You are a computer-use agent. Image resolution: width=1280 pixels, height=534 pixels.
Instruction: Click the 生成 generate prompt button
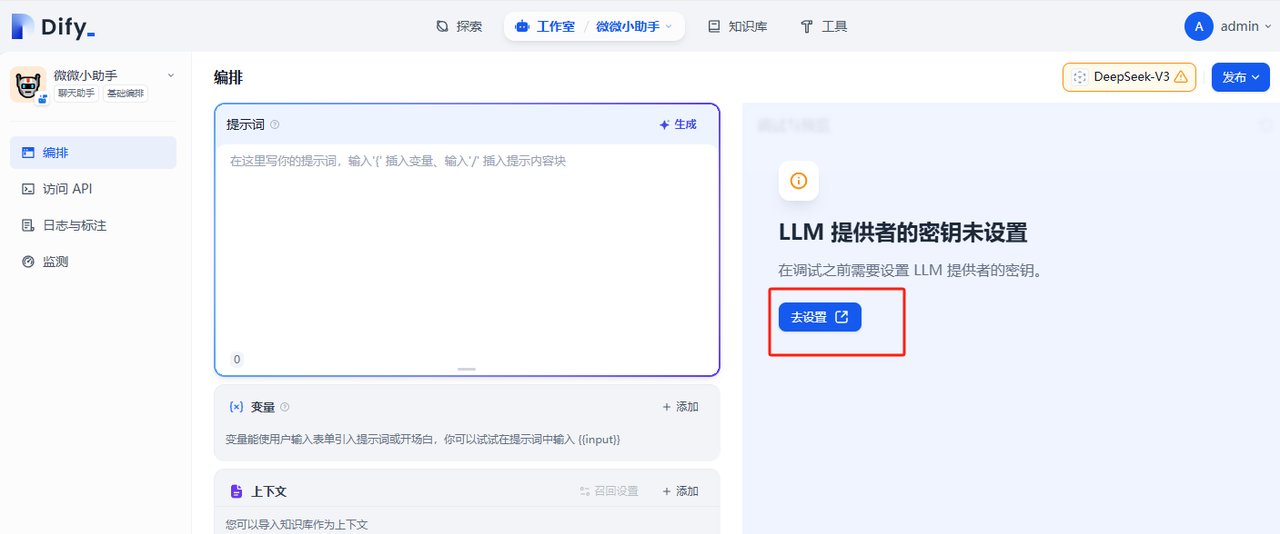(678, 125)
